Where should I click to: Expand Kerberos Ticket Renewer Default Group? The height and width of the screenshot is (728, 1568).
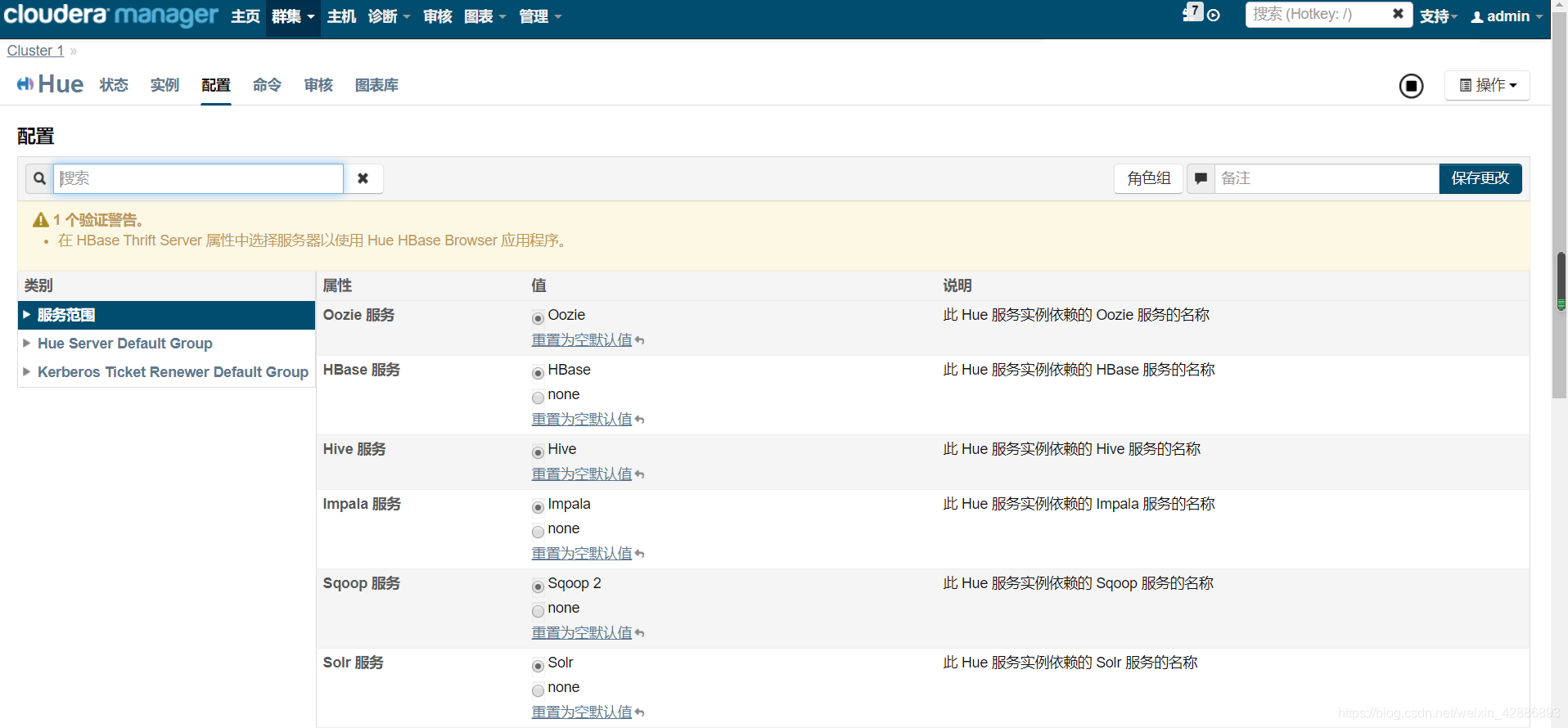(x=166, y=372)
